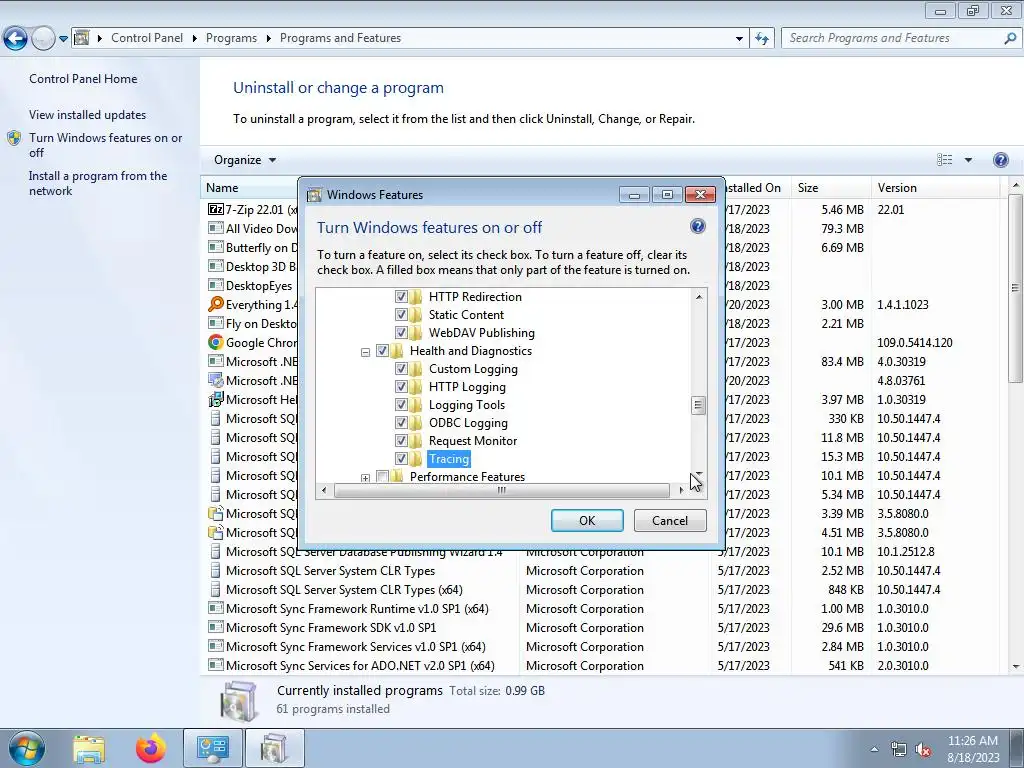Select Microsoft SQL Server System CLR Types (x64)

(344, 590)
